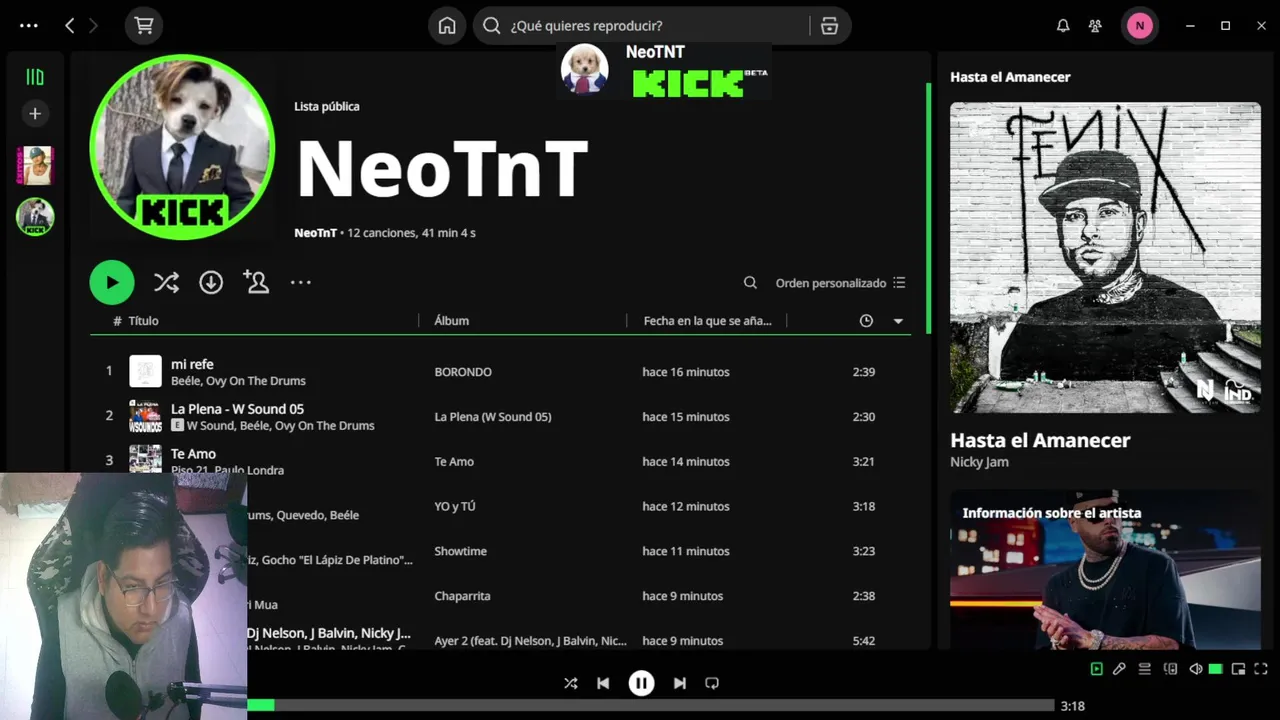The height and width of the screenshot is (720, 1280).
Task: Click 'mi refe' album art thumbnail
Action: (x=145, y=371)
